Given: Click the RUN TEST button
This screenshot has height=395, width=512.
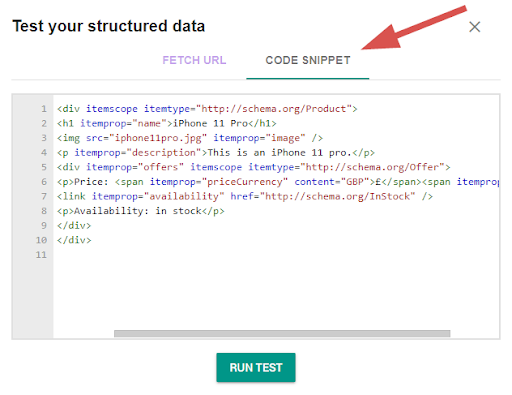Looking at the screenshot, I should pyautogui.click(x=256, y=367).
